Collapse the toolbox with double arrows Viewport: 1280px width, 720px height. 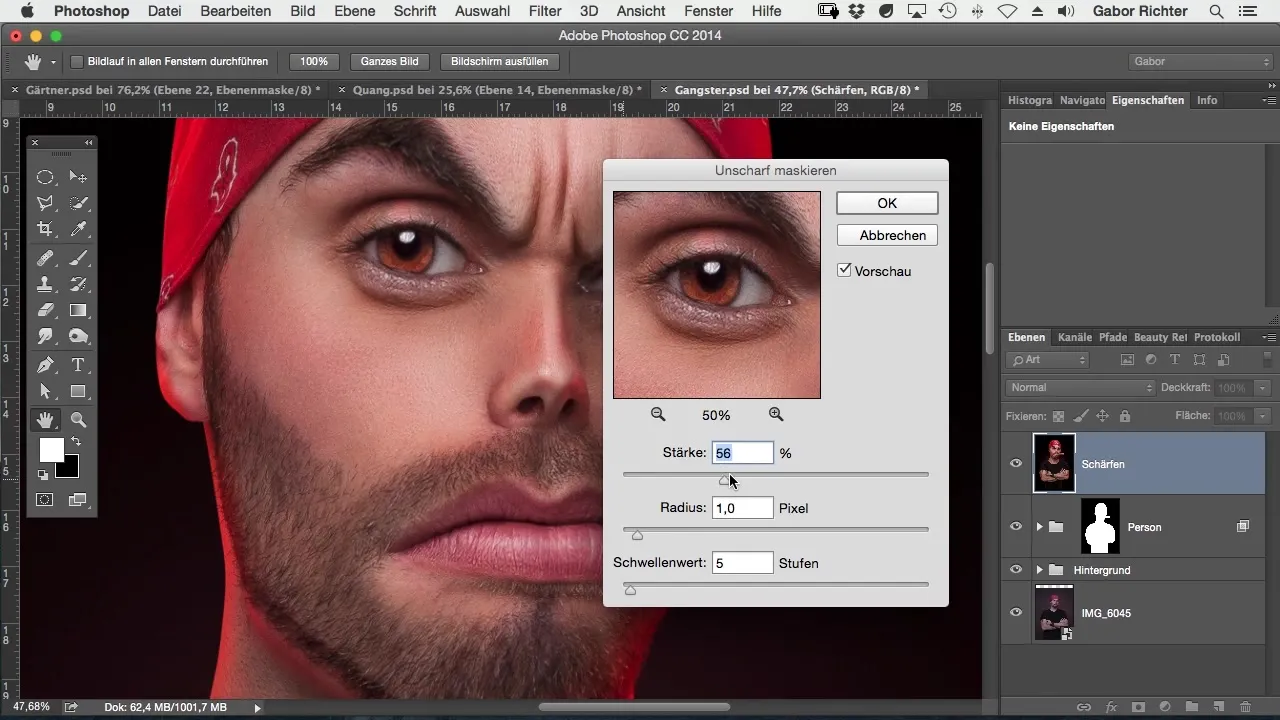(88, 143)
